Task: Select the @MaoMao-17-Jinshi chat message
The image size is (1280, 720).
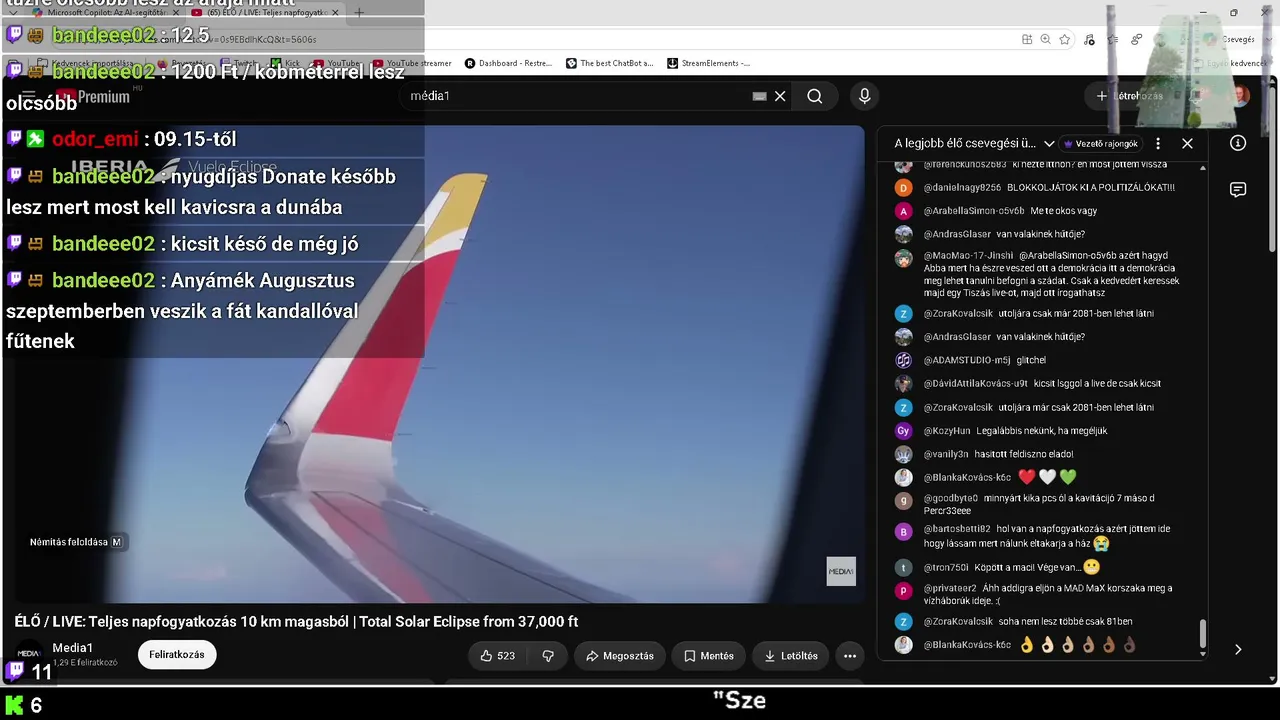Action: (1050, 274)
